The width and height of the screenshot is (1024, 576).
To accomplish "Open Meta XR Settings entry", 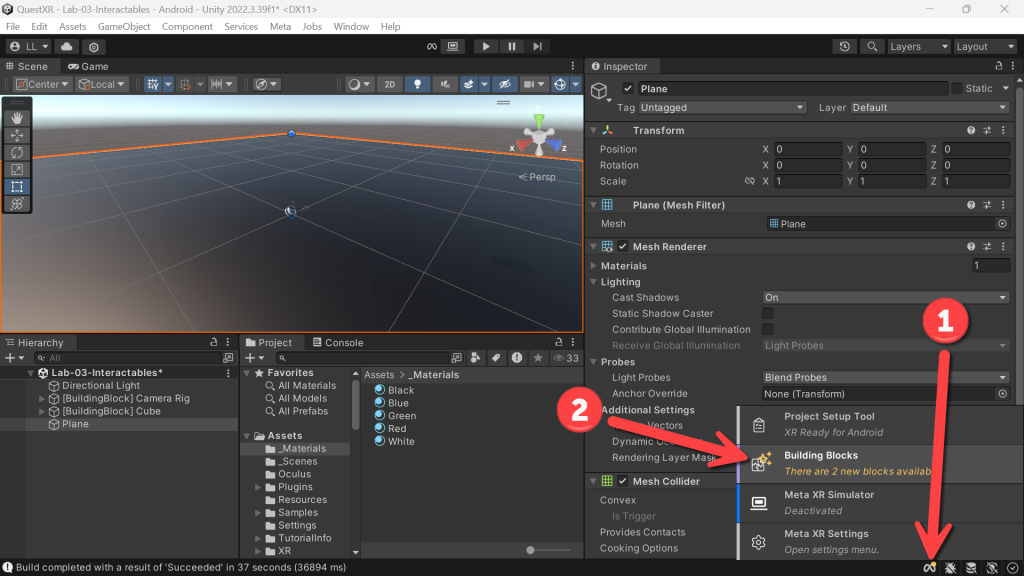I will coord(881,541).
